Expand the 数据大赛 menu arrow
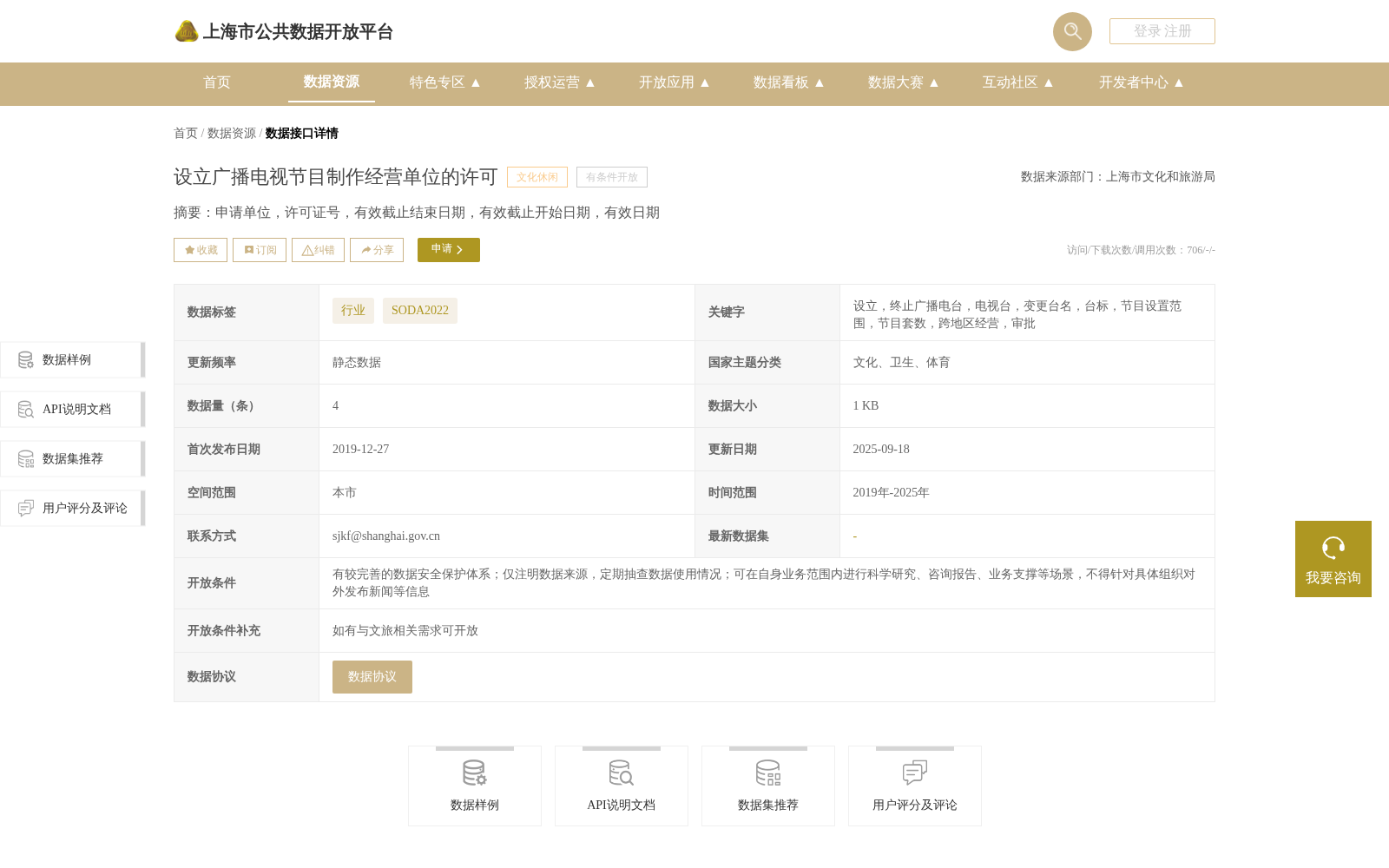Image resolution: width=1389 pixels, height=868 pixels. coord(934,82)
